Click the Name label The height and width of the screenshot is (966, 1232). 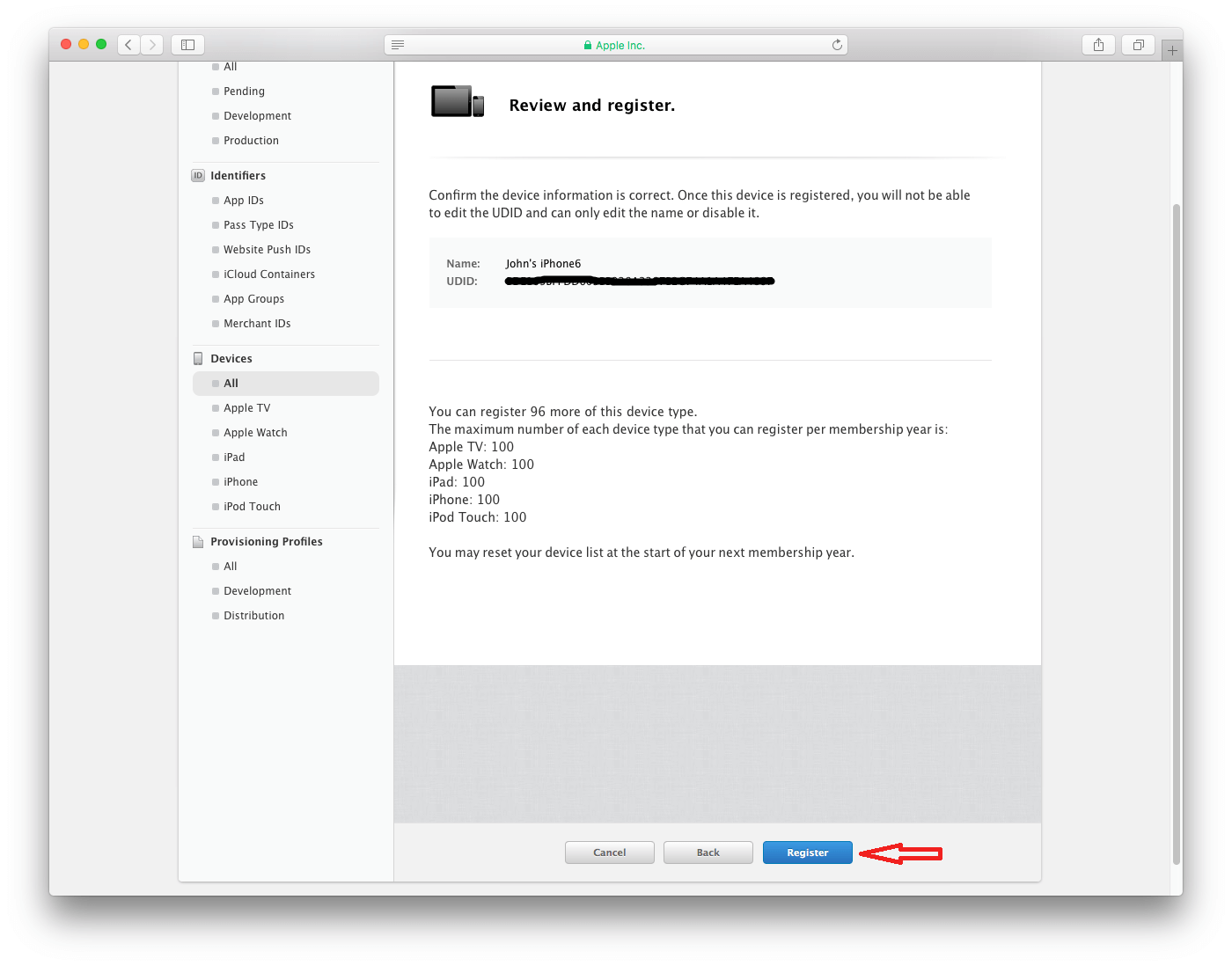pos(464,264)
